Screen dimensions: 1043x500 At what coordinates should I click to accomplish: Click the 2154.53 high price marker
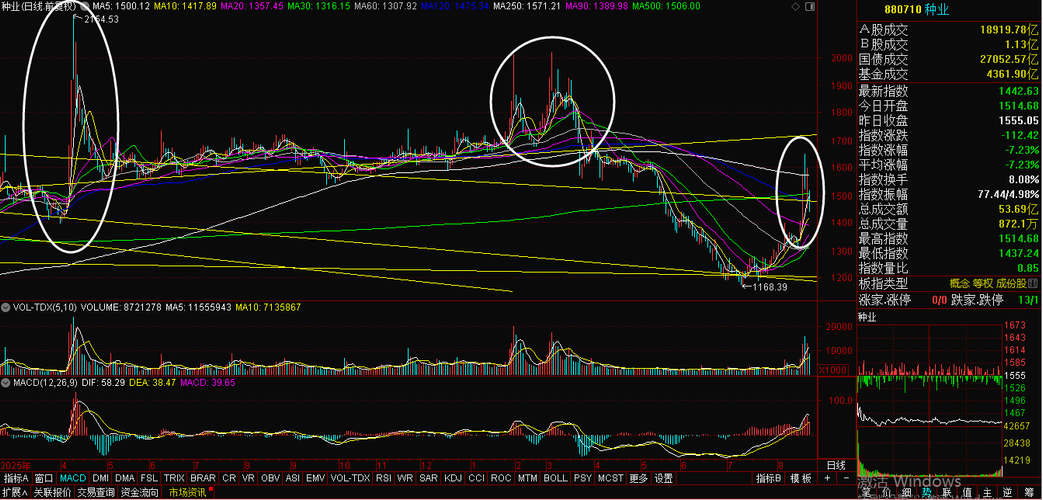(x=102, y=19)
